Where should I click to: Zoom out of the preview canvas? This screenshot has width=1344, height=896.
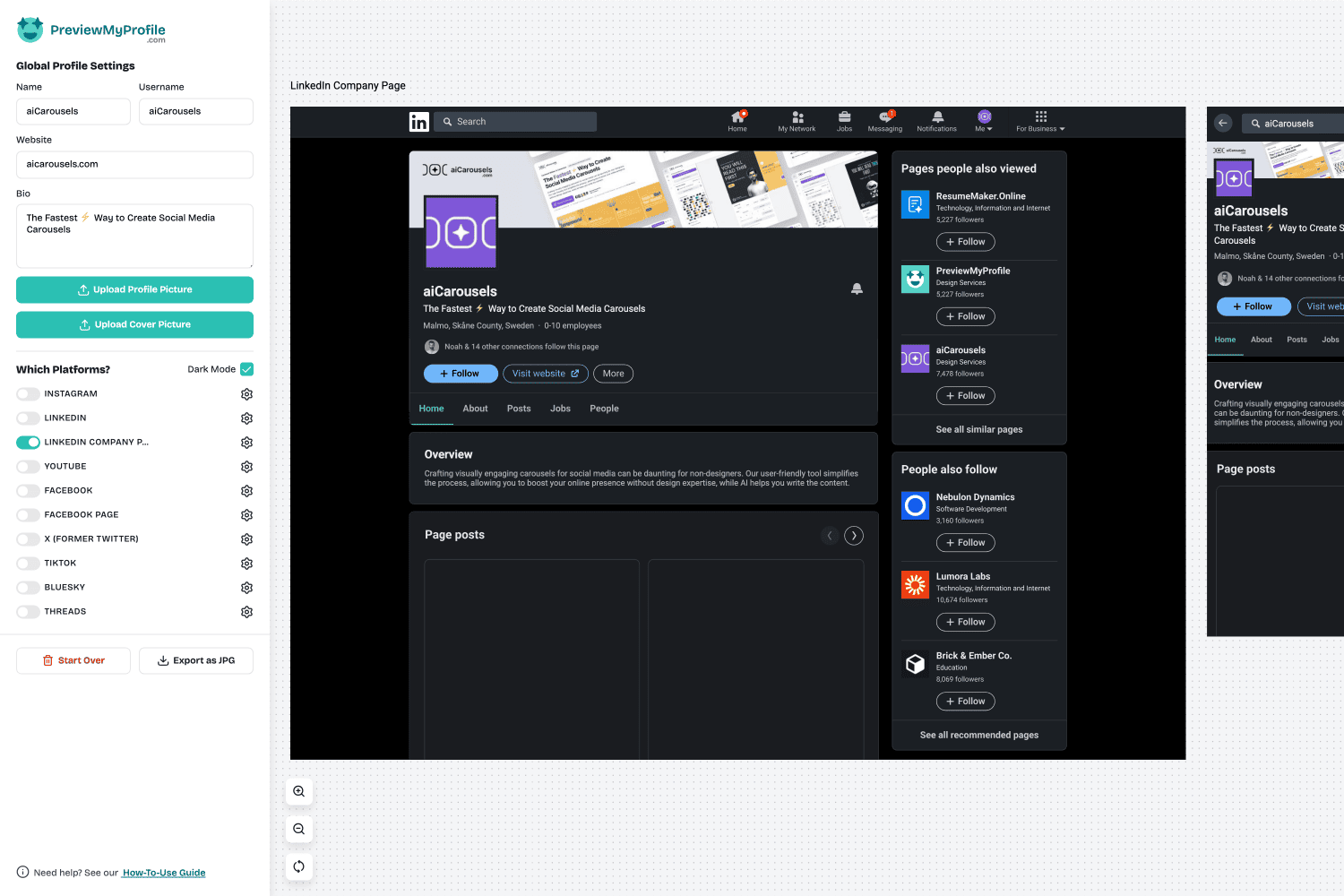299,829
